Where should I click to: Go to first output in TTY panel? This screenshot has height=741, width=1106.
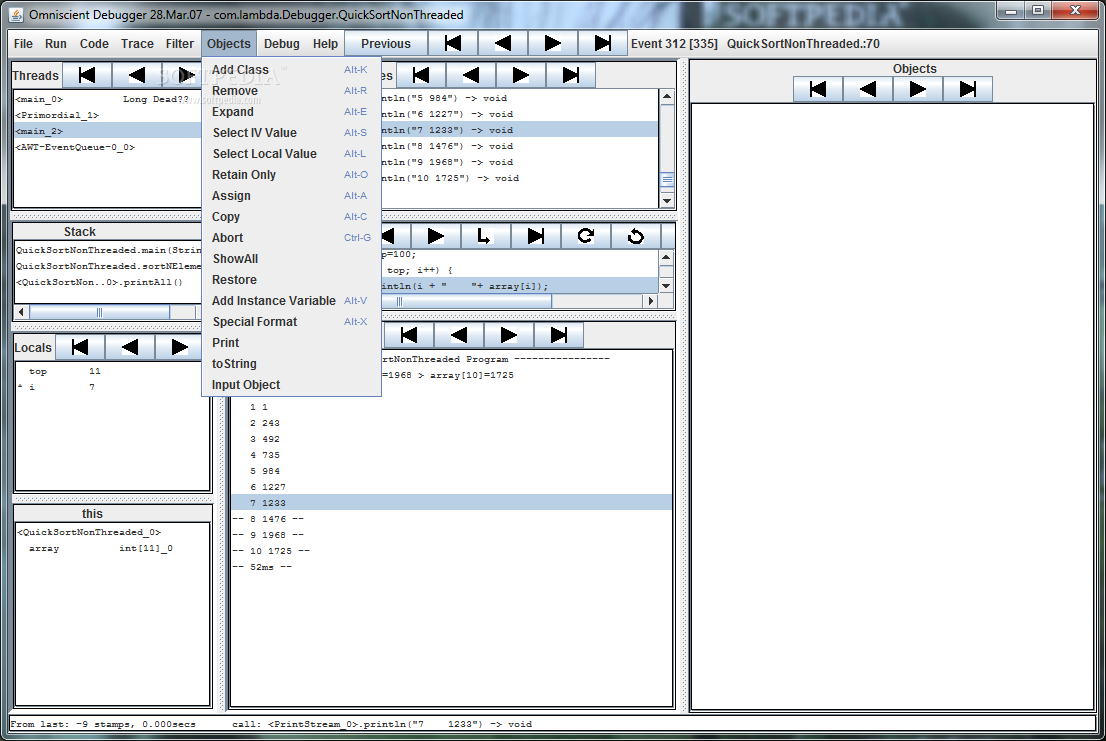(x=408, y=335)
